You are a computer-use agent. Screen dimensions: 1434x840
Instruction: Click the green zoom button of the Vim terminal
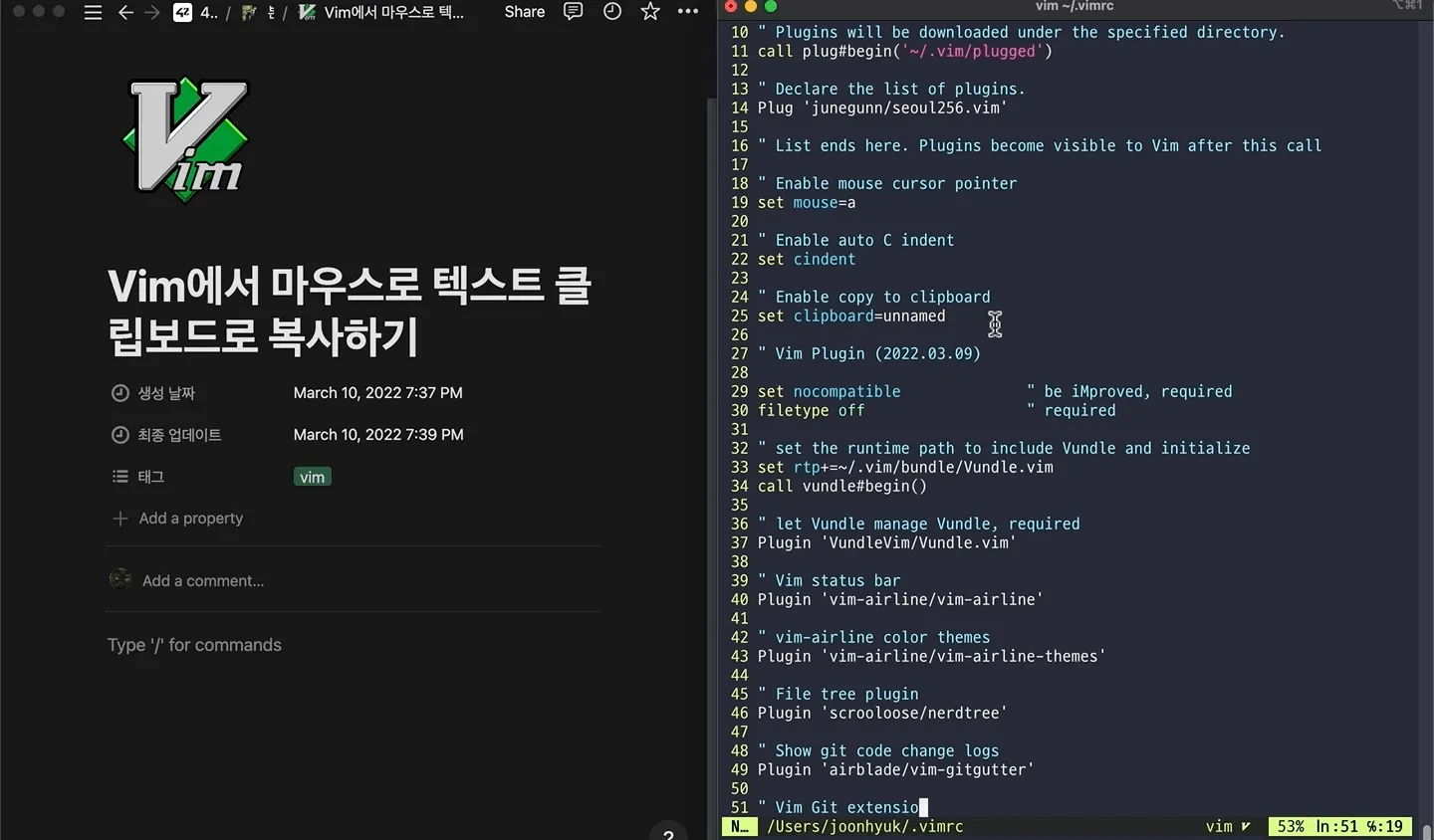coord(771,7)
